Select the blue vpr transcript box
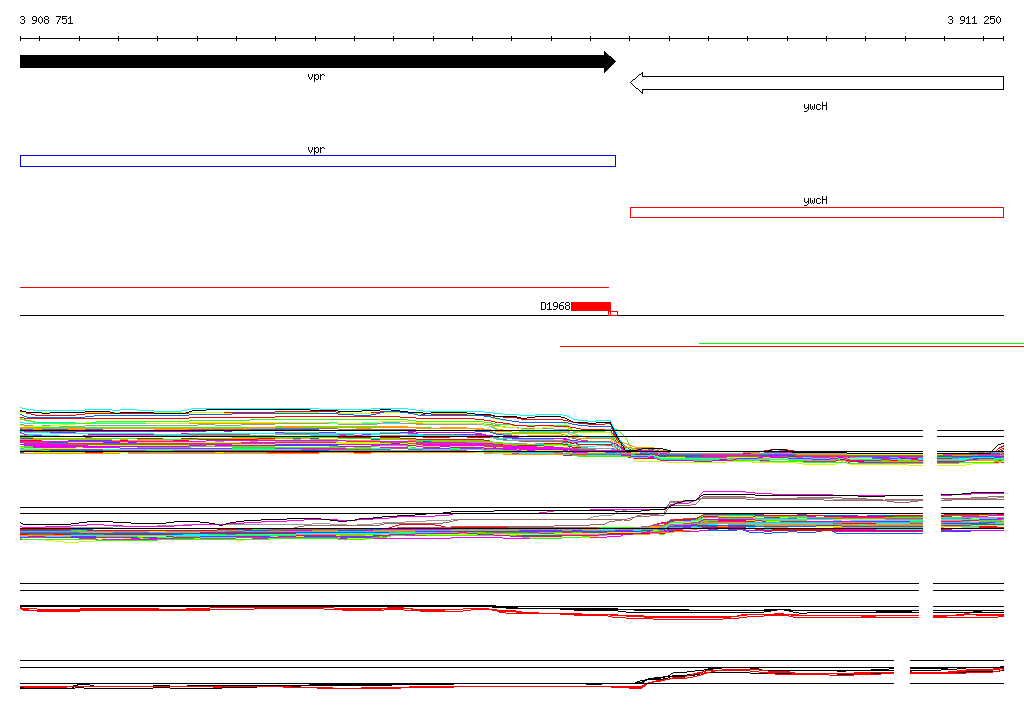 coord(318,161)
